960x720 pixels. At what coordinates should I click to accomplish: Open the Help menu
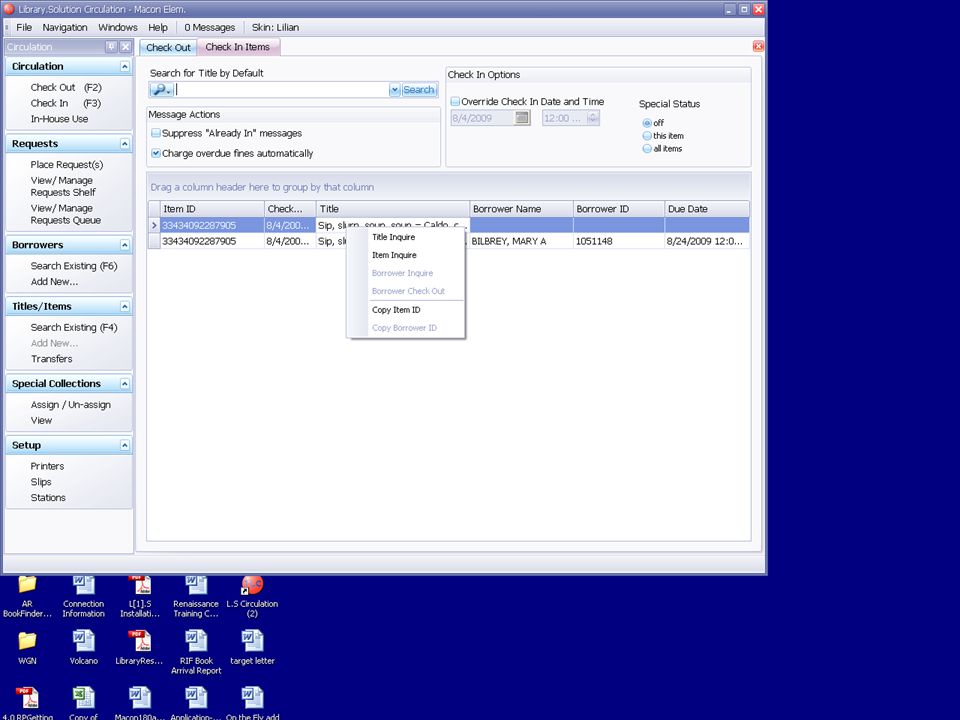pos(157,28)
